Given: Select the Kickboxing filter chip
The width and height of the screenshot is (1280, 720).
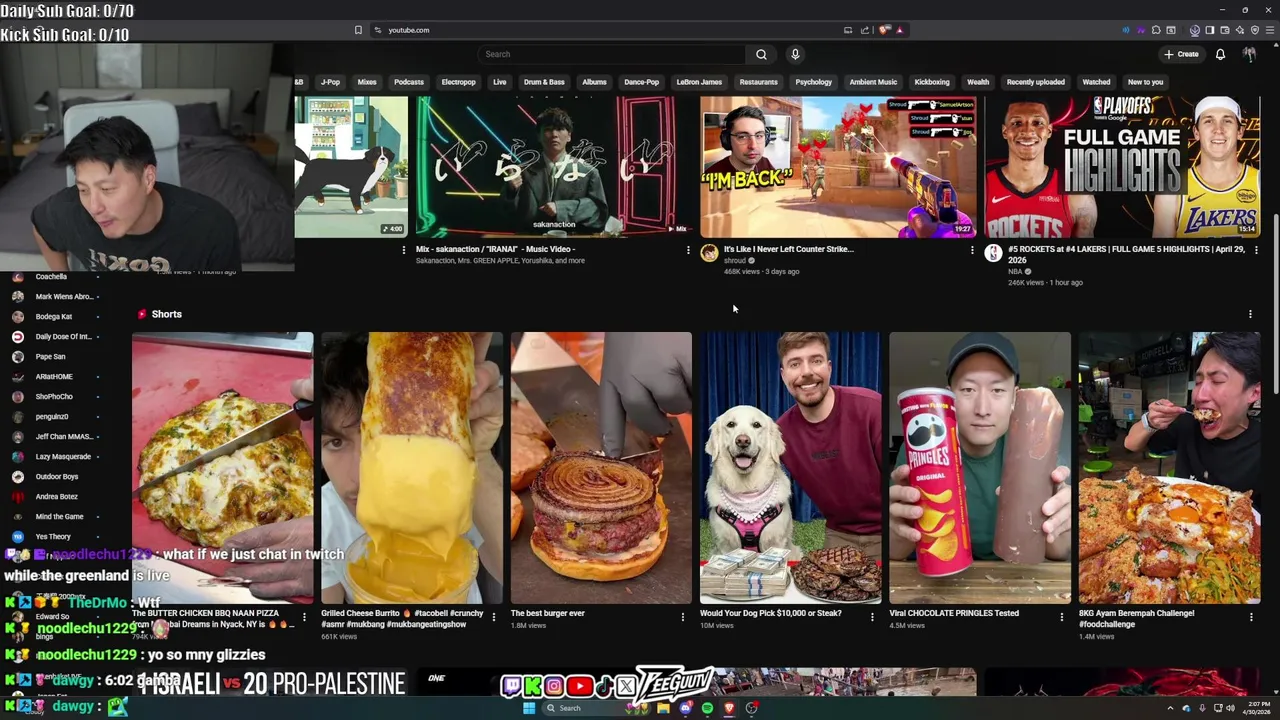Looking at the screenshot, I should 932,82.
